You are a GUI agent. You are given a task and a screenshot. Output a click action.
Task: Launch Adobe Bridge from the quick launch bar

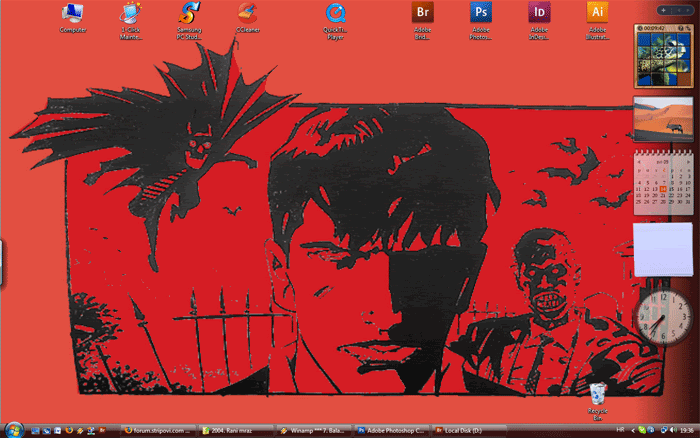102,430
